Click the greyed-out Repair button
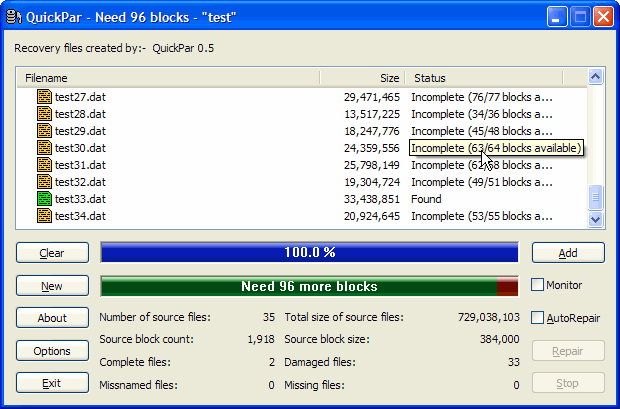Image resolution: width=620 pixels, height=409 pixels. click(x=568, y=351)
